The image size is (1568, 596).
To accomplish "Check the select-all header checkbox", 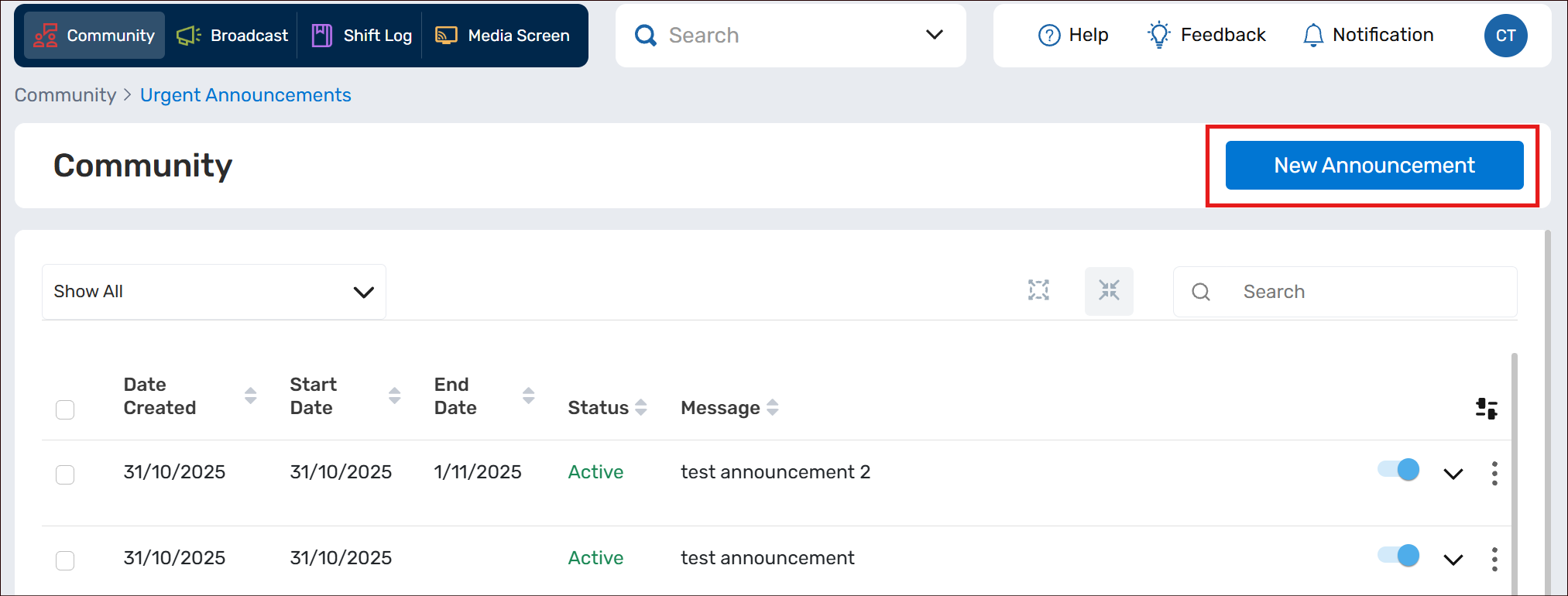I will click(x=65, y=409).
